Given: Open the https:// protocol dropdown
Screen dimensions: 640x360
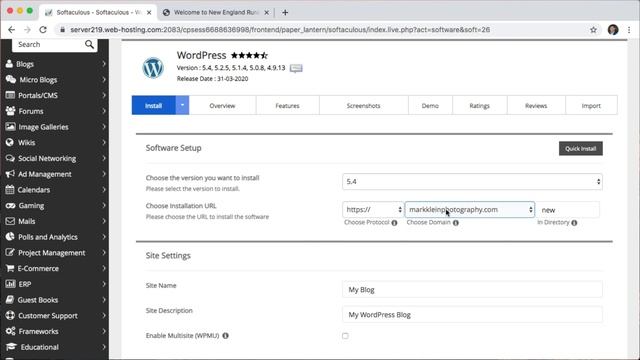Looking at the screenshot, I should pos(373,209).
